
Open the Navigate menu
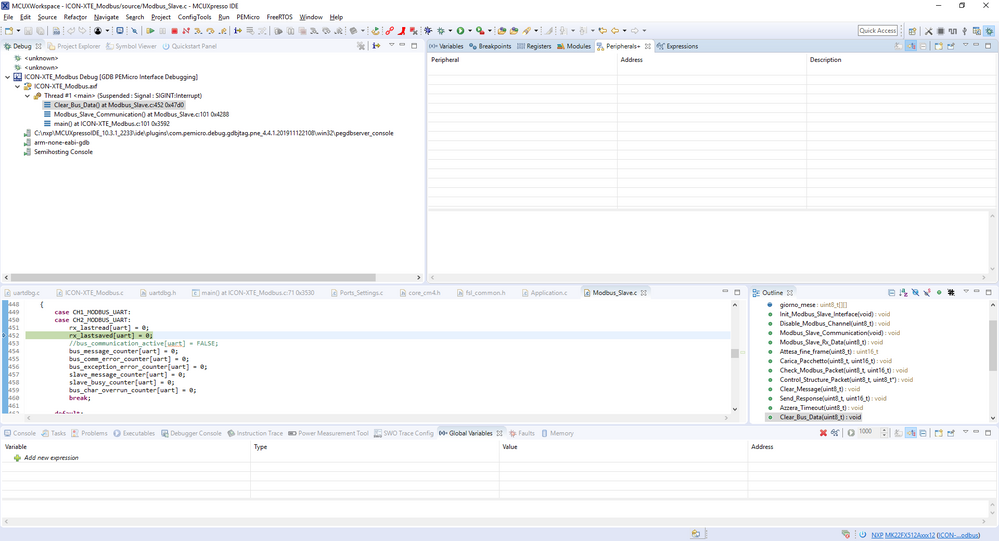pos(106,17)
